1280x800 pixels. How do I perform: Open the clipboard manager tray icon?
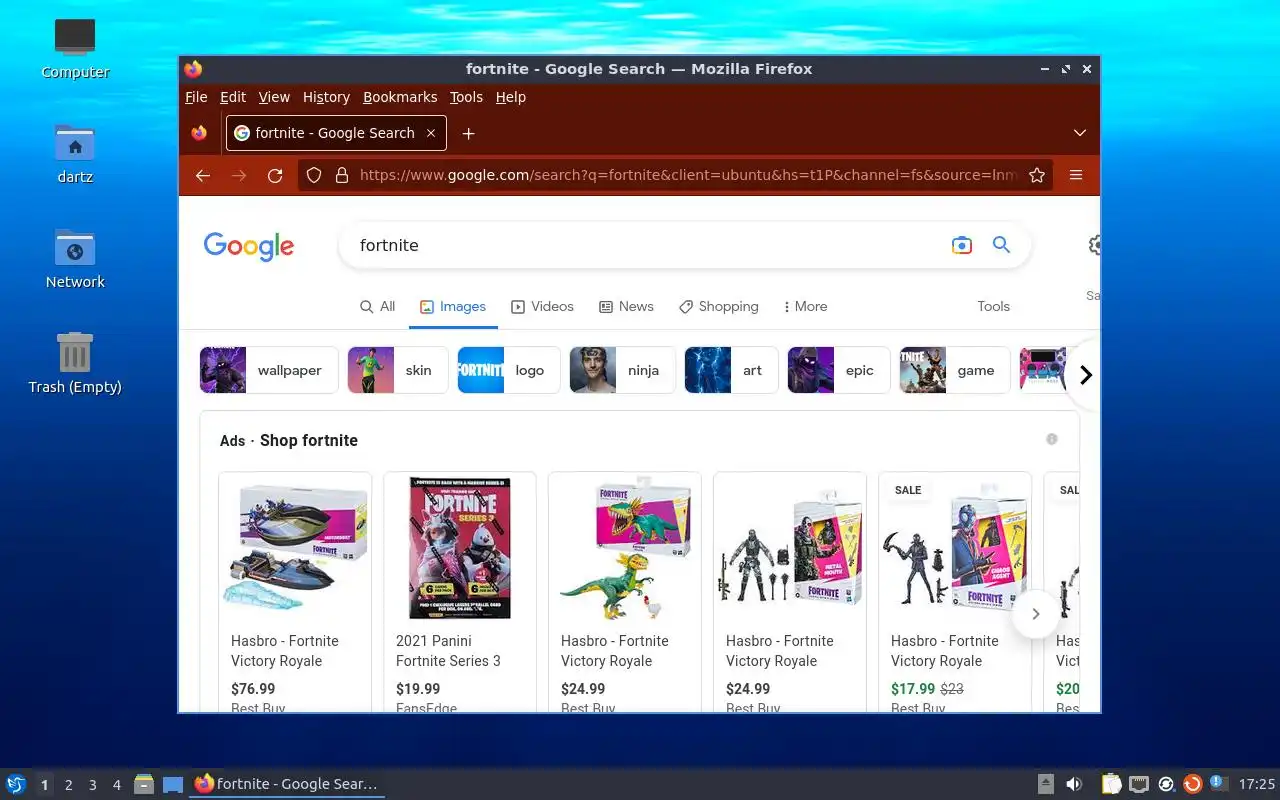[1111, 784]
